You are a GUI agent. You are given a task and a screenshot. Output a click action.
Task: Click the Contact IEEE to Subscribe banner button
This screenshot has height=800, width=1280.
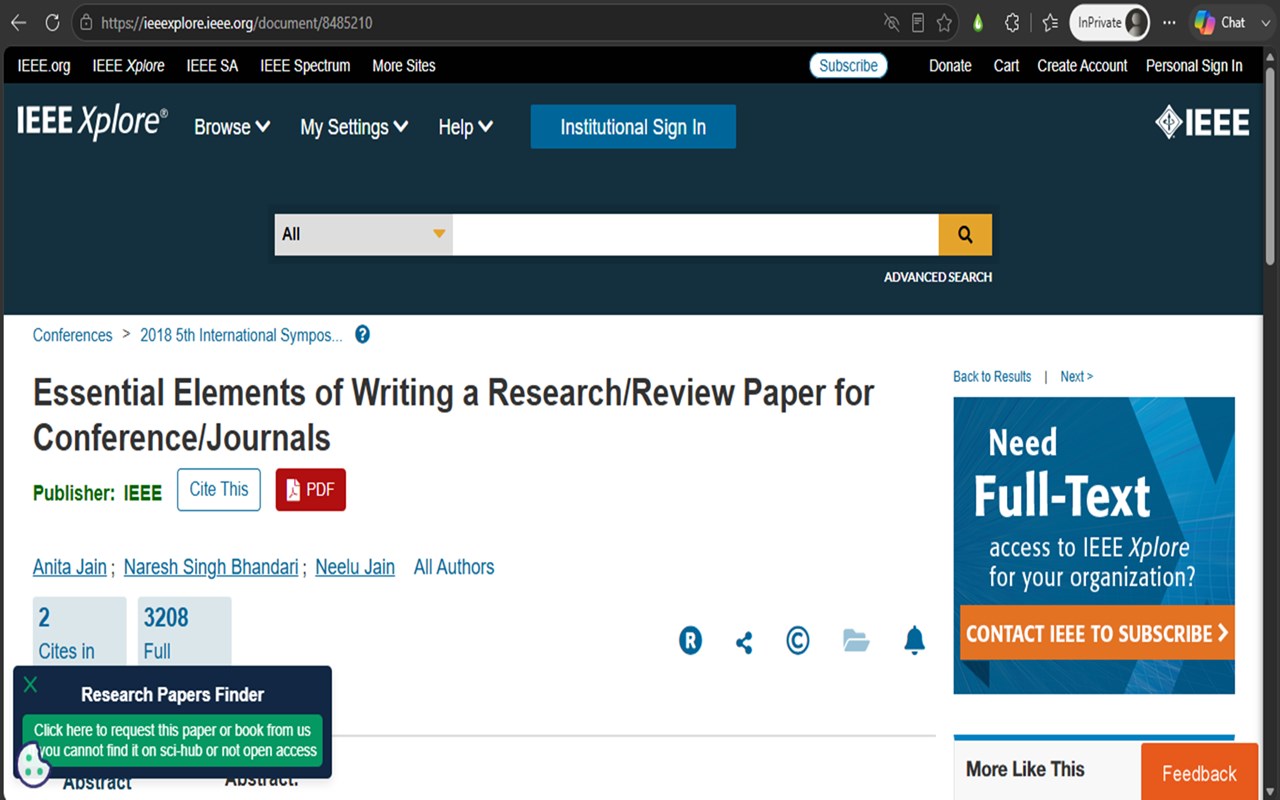tap(1097, 633)
